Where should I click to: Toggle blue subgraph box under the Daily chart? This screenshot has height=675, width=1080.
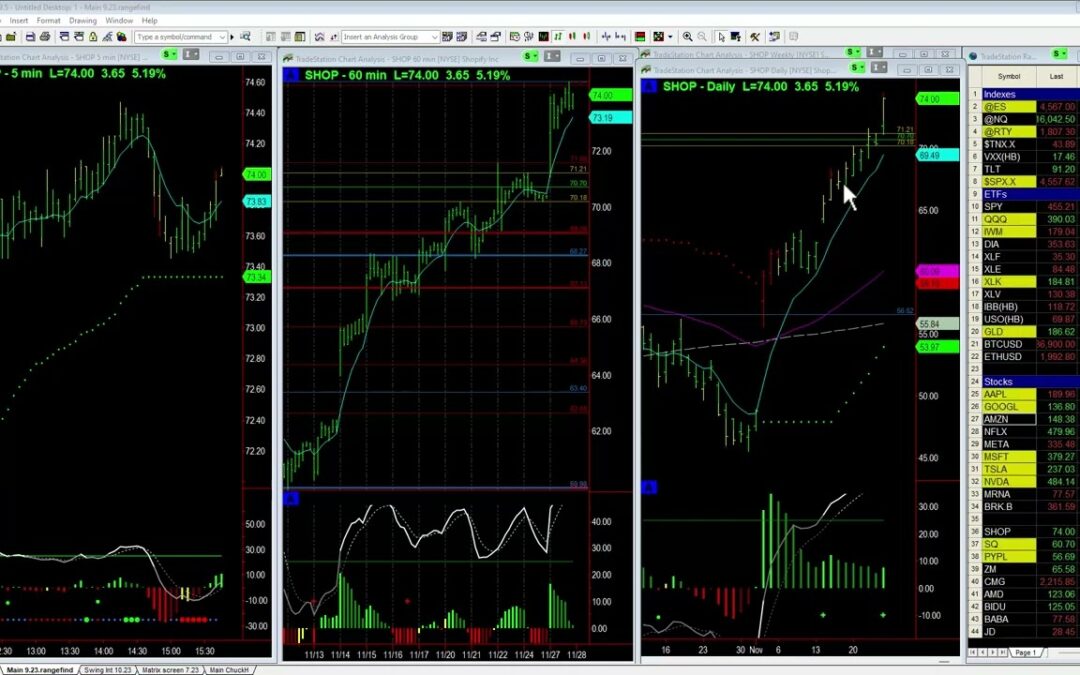(x=648, y=487)
